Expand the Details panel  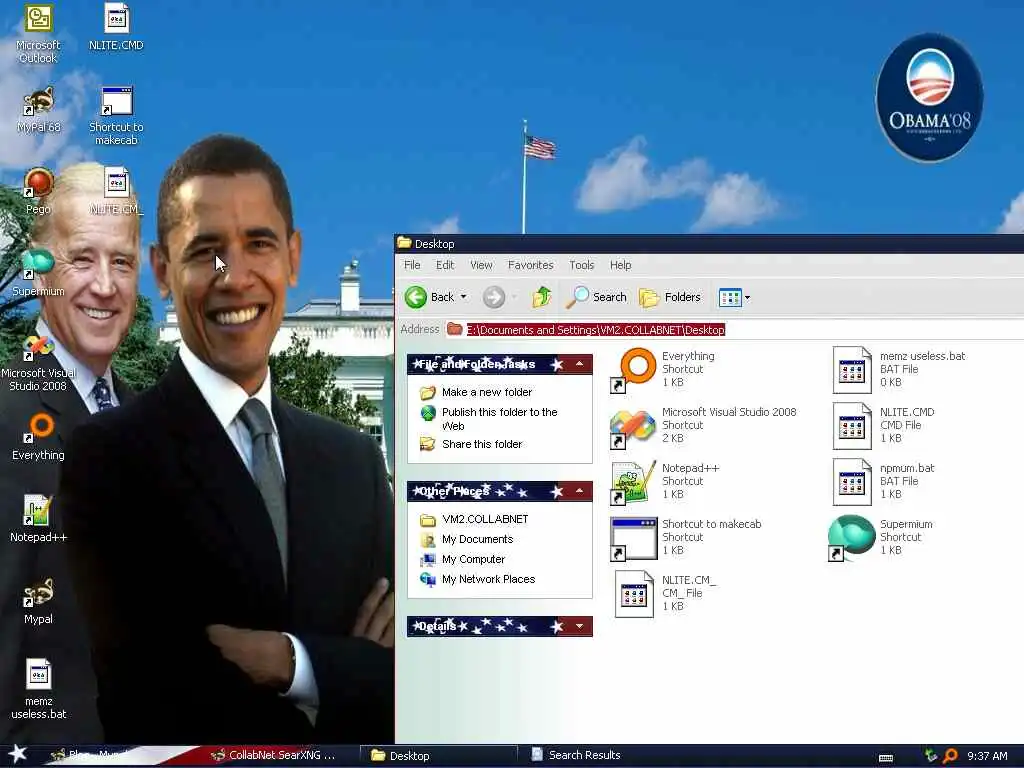pyautogui.click(x=579, y=626)
